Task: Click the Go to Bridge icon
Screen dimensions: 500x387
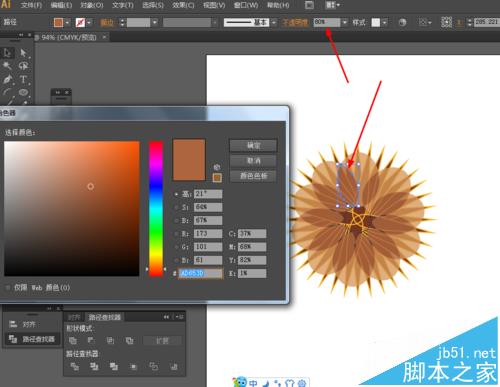Action: coord(309,5)
